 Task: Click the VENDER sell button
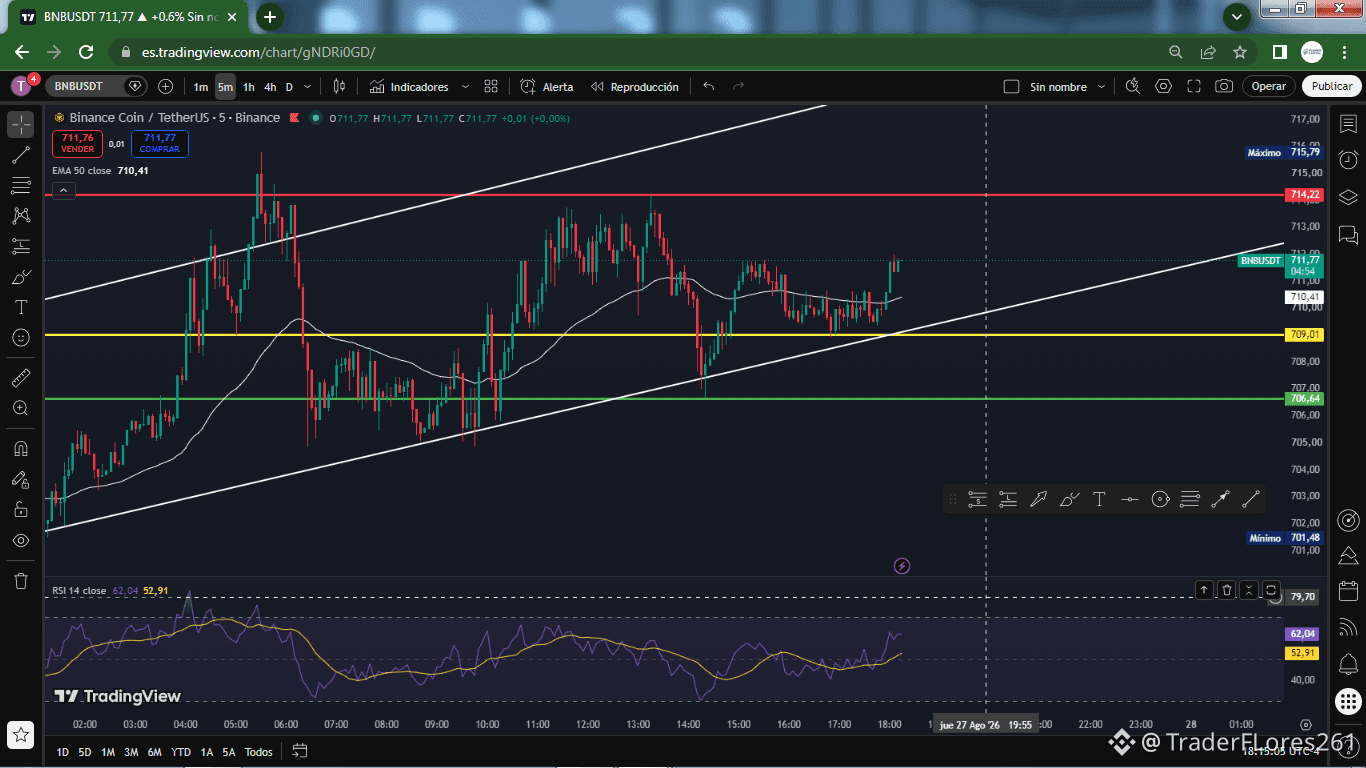coord(77,143)
